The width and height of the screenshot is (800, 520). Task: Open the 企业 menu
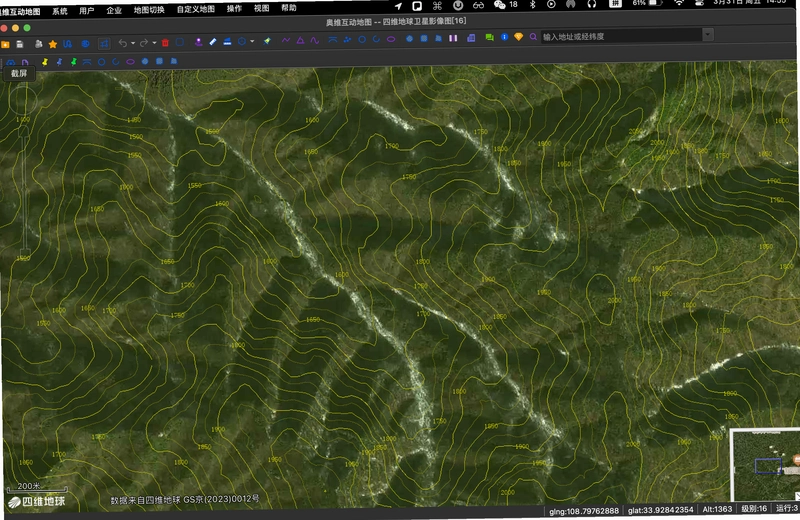click(x=114, y=10)
